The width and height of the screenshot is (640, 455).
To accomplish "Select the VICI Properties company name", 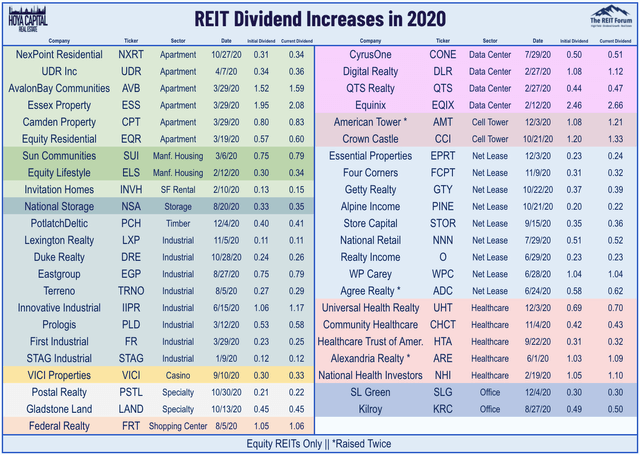I will (59, 376).
